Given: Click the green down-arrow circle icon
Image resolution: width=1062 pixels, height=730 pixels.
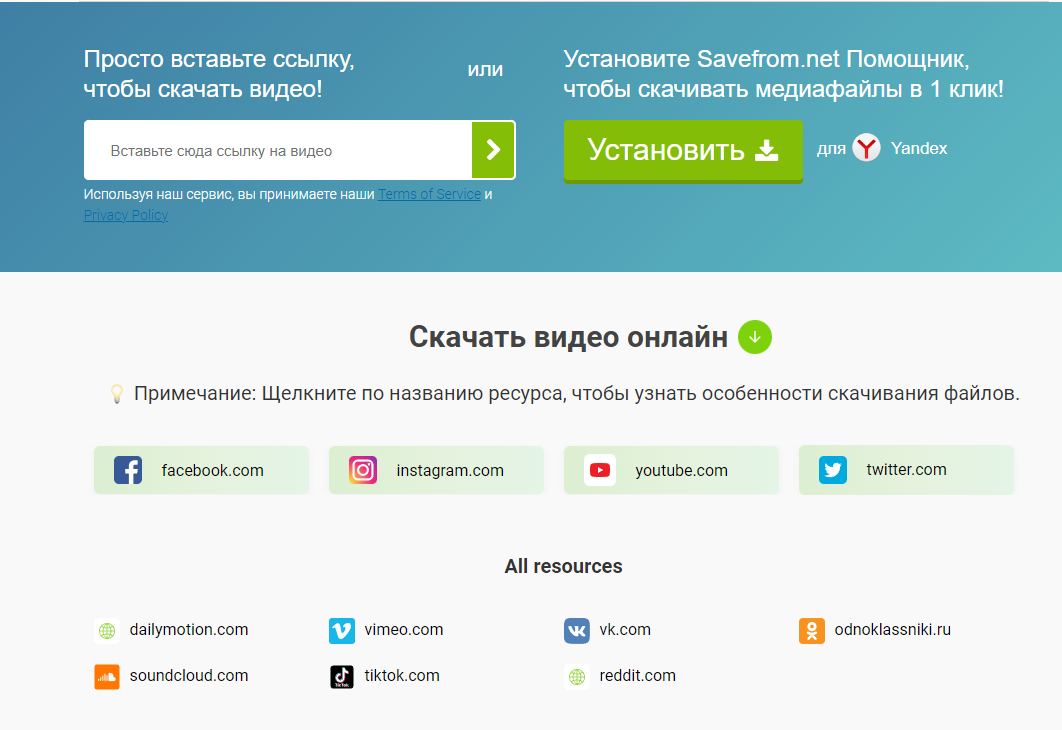Looking at the screenshot, I should click(x=755, y=337).
